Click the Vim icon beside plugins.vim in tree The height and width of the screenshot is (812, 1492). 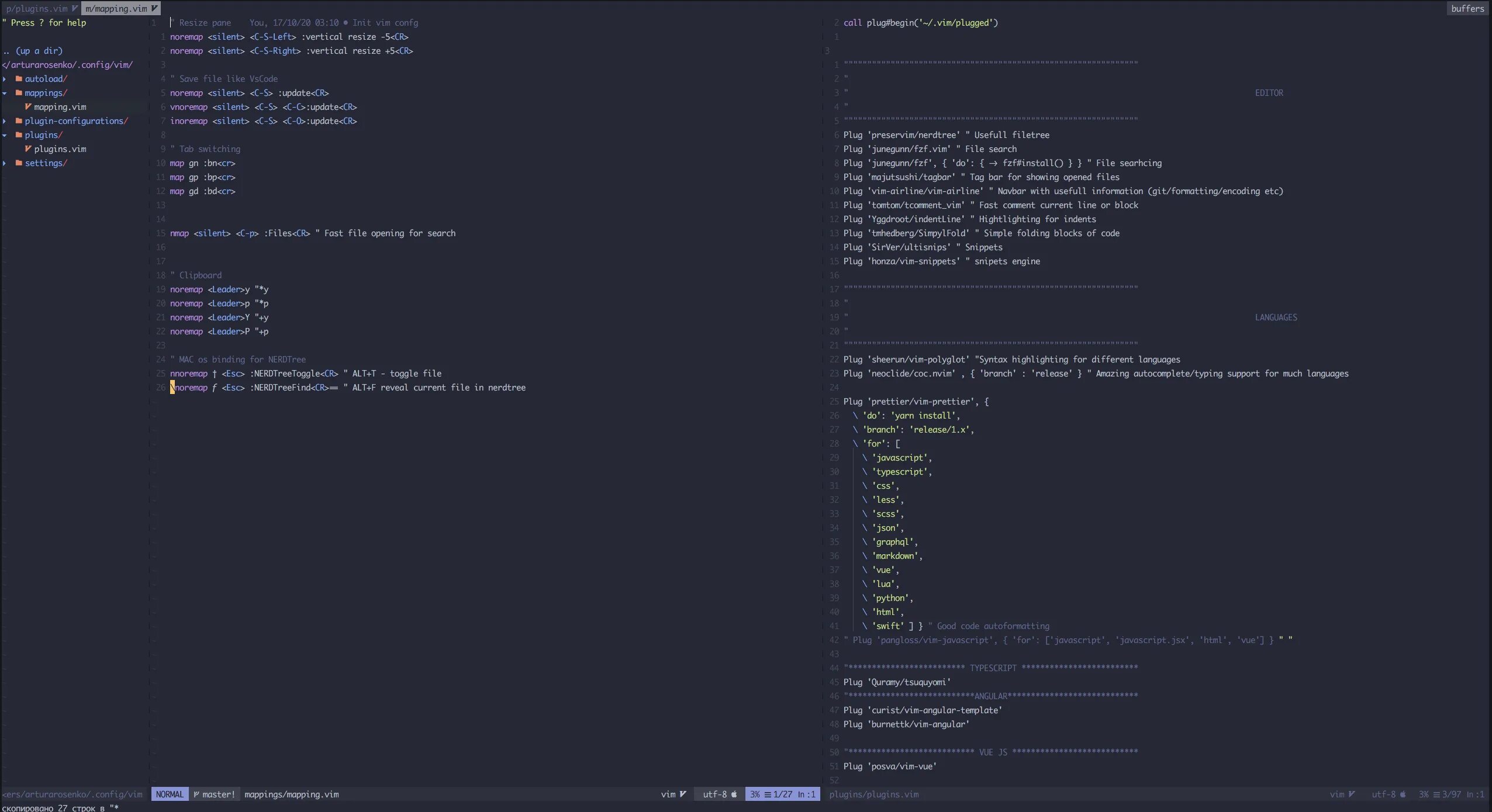click(x=28, y=149)
